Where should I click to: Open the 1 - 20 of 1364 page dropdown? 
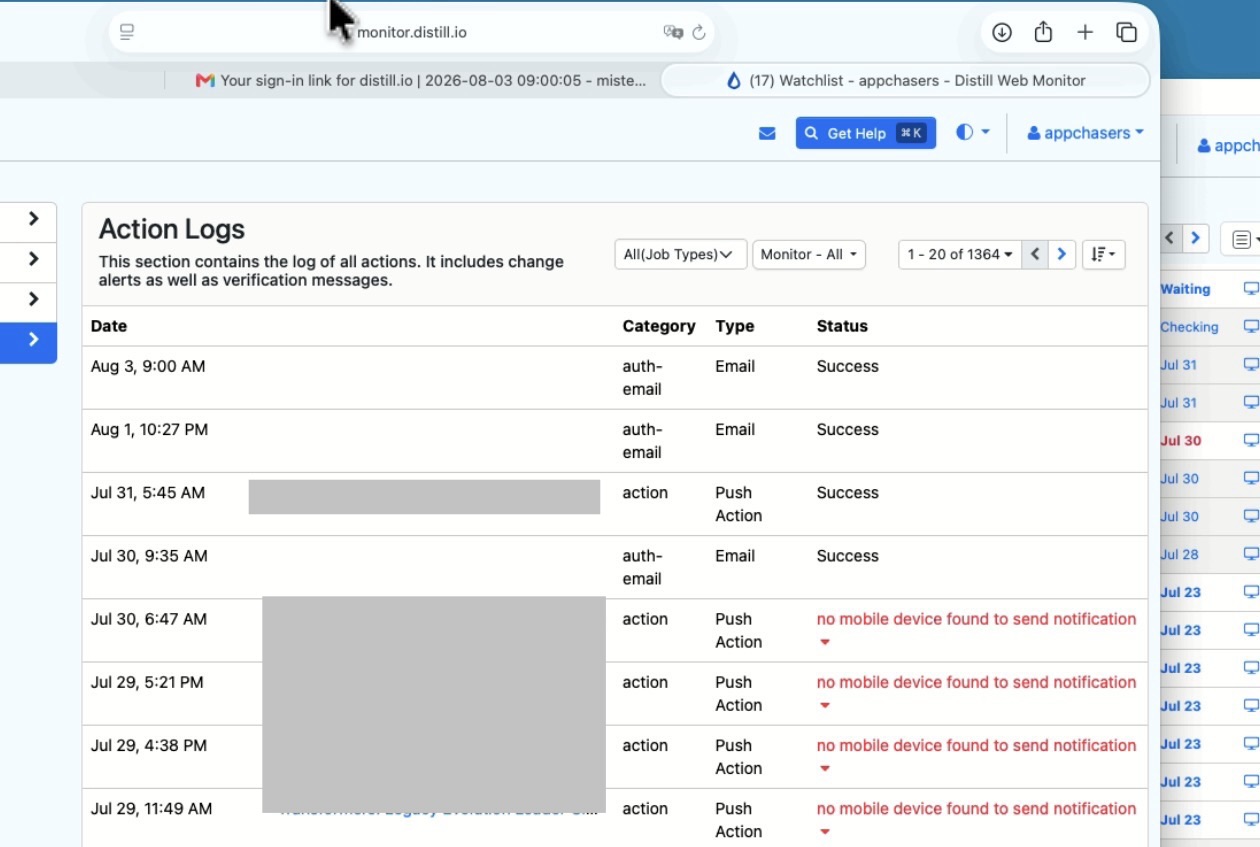coord(960,254)
